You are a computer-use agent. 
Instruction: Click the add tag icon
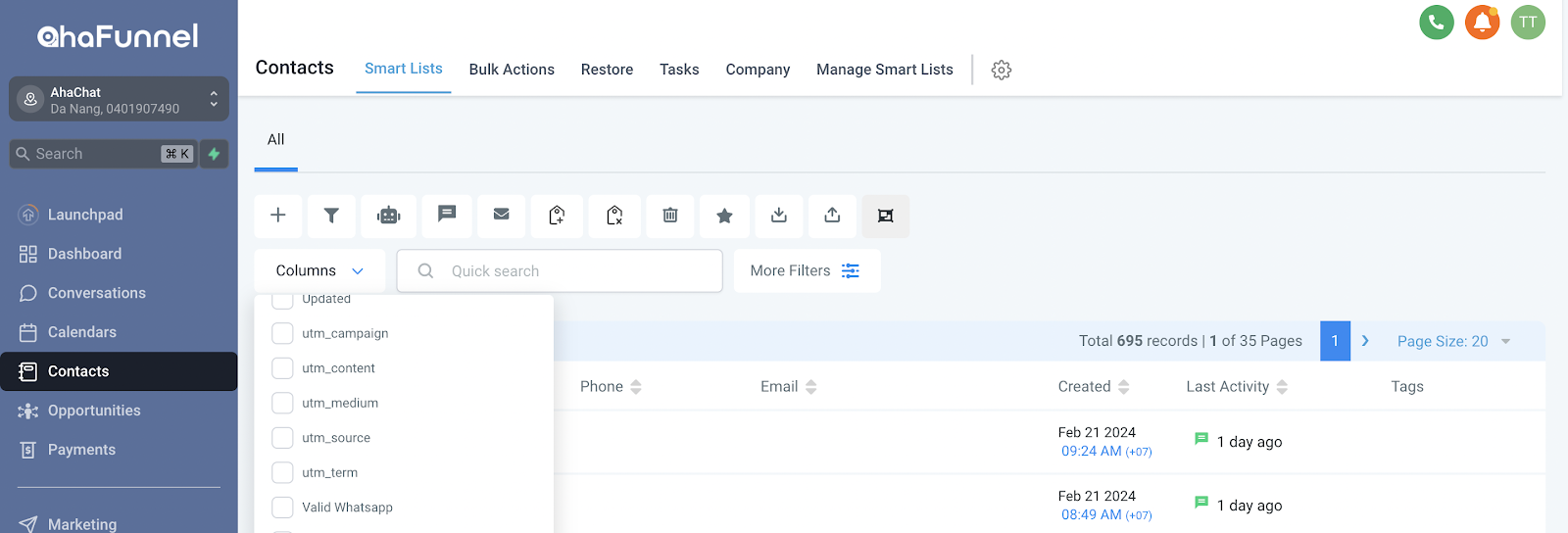557,216
